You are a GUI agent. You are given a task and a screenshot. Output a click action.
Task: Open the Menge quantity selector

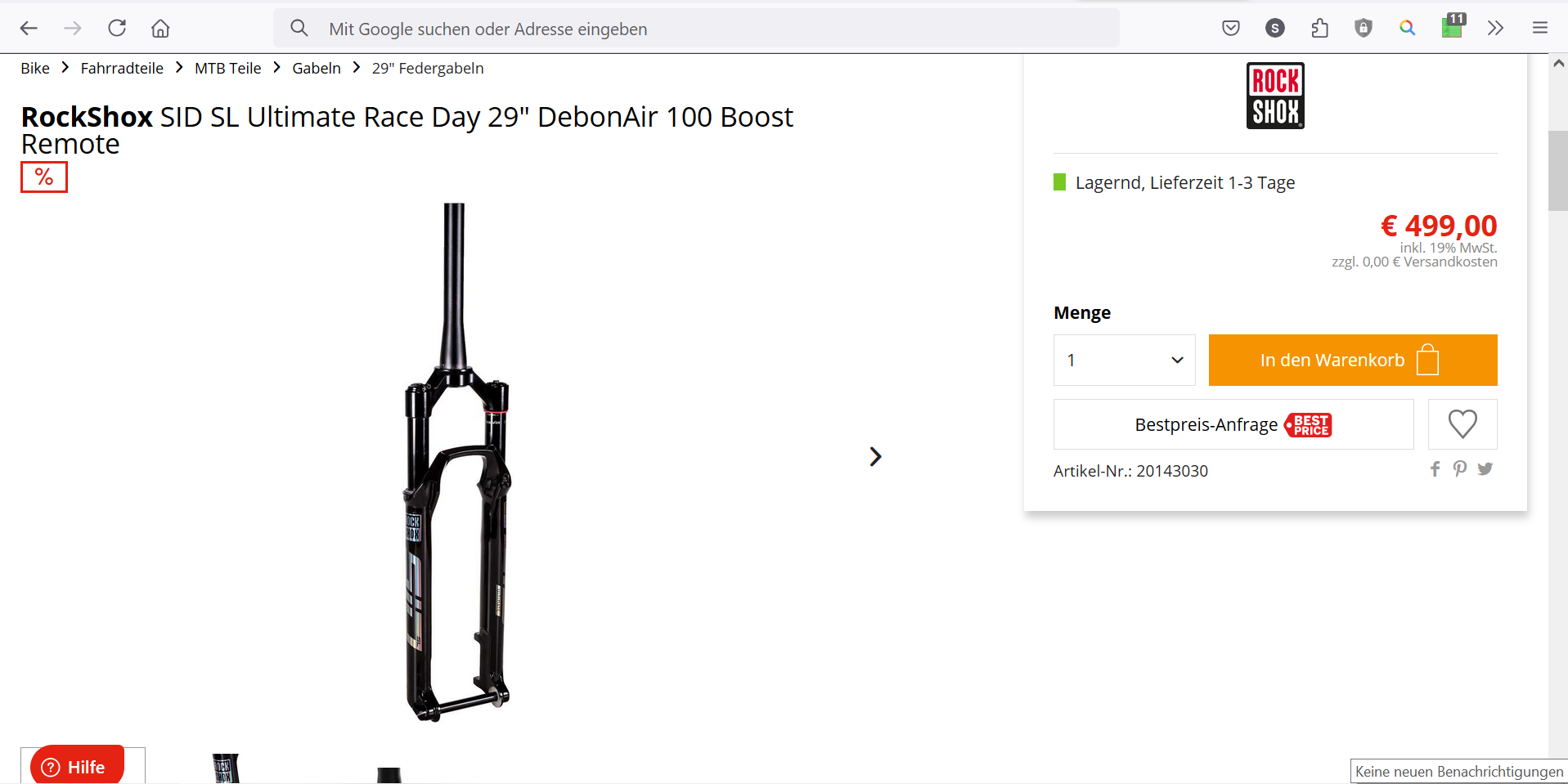(1124, 360)
